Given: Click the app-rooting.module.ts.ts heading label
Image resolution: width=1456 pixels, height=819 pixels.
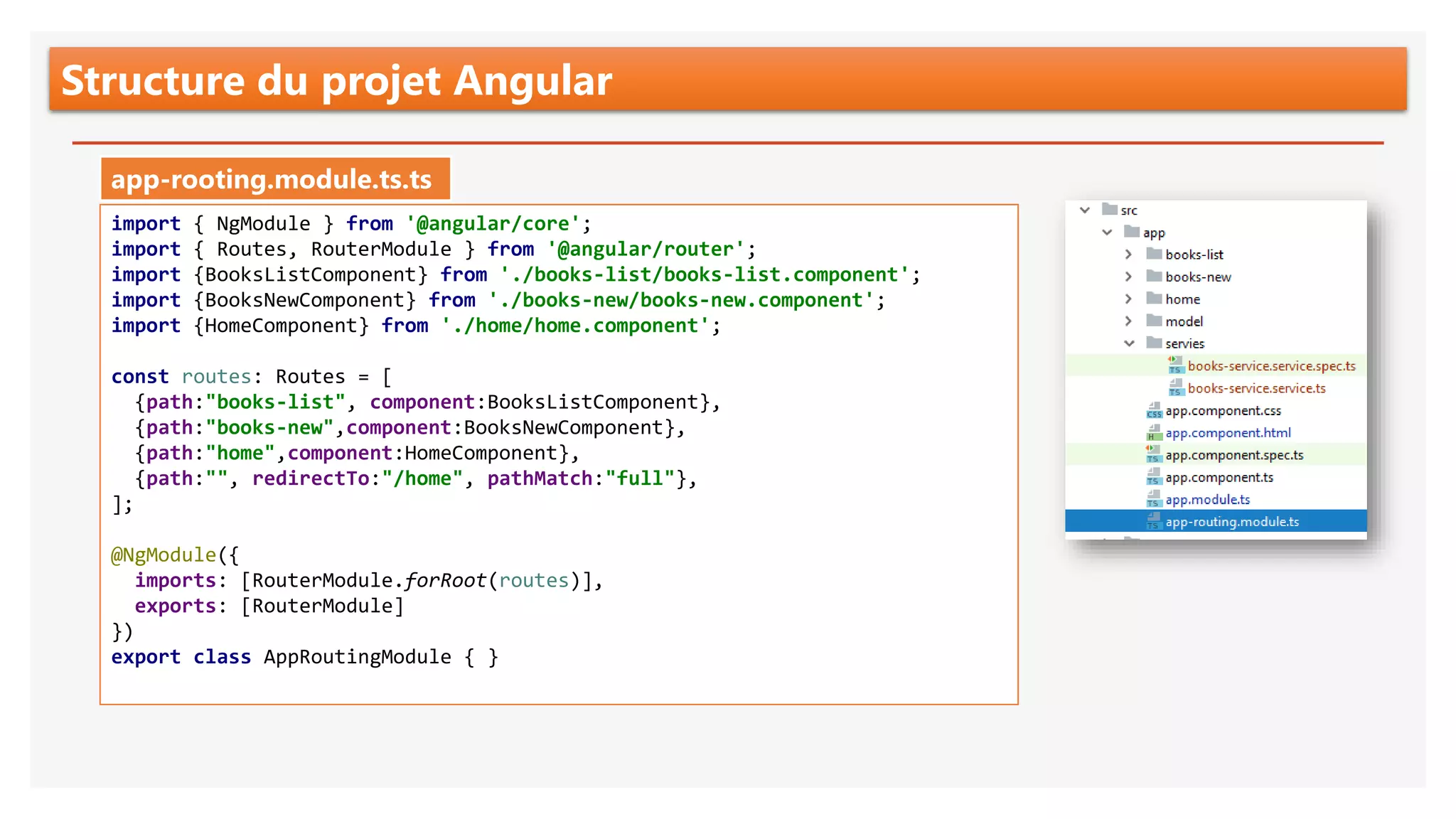Looking at the screenshot, I should click(x=274, y=178).
